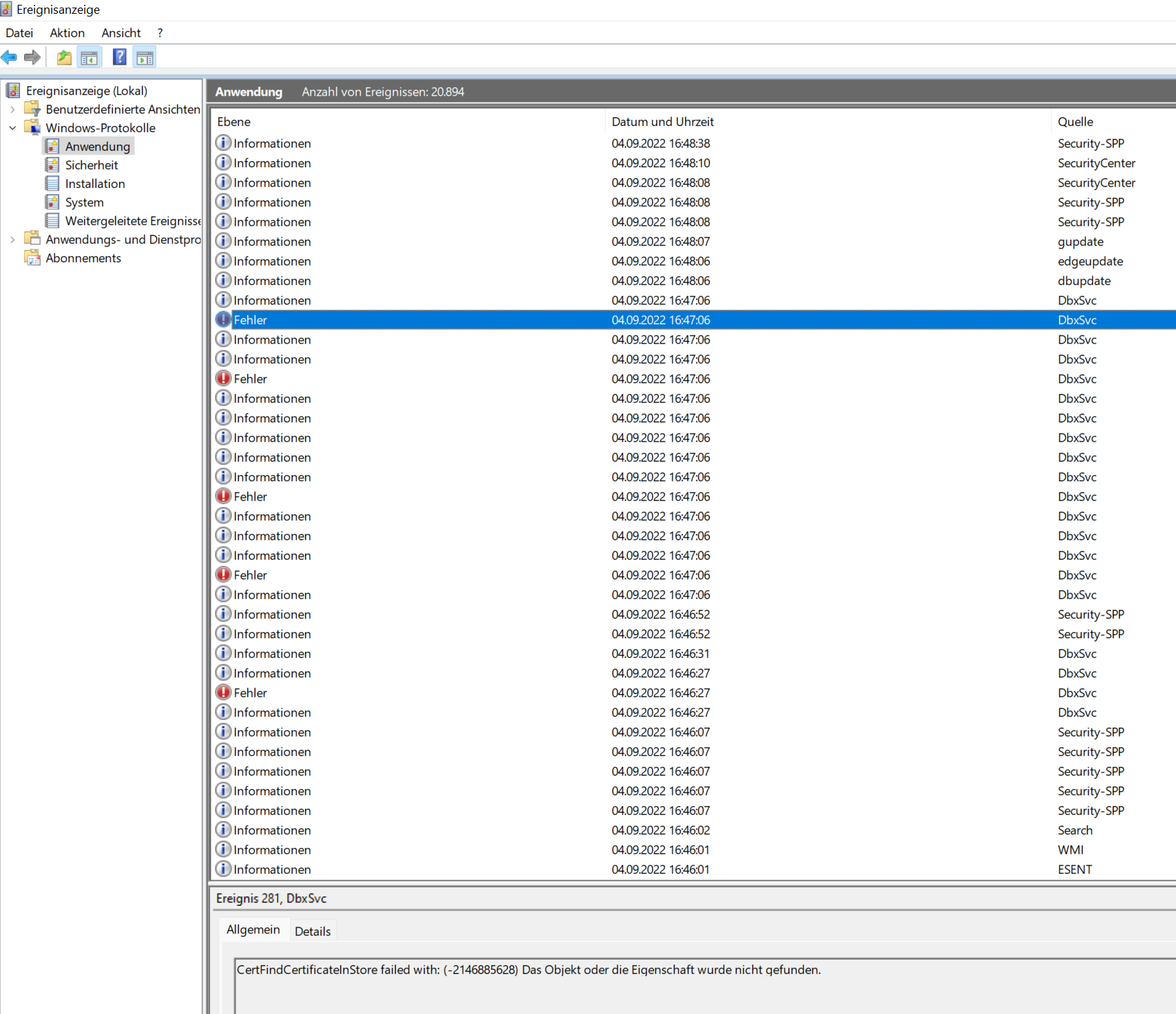Select Sicherheit log in tree
Screen dimensions: 1176x1014
[x=92, y=165]
